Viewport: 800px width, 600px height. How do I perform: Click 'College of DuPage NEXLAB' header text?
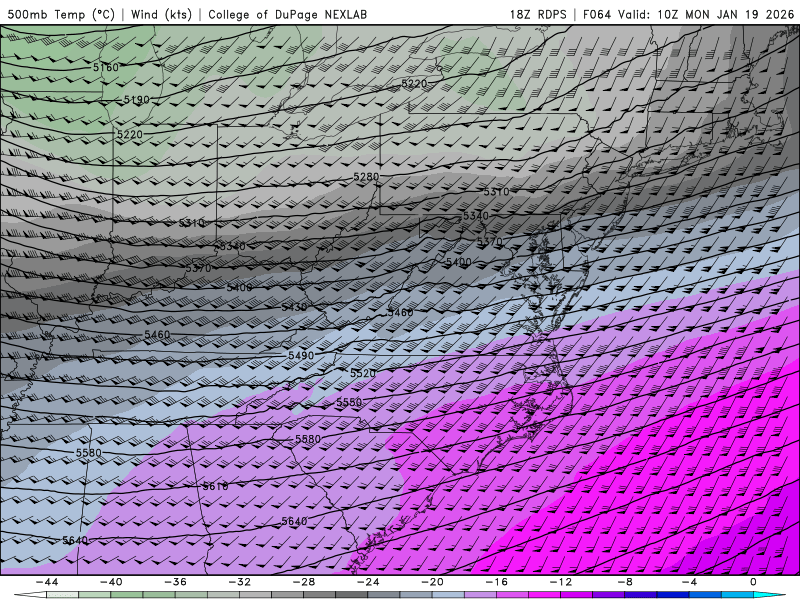287,14
